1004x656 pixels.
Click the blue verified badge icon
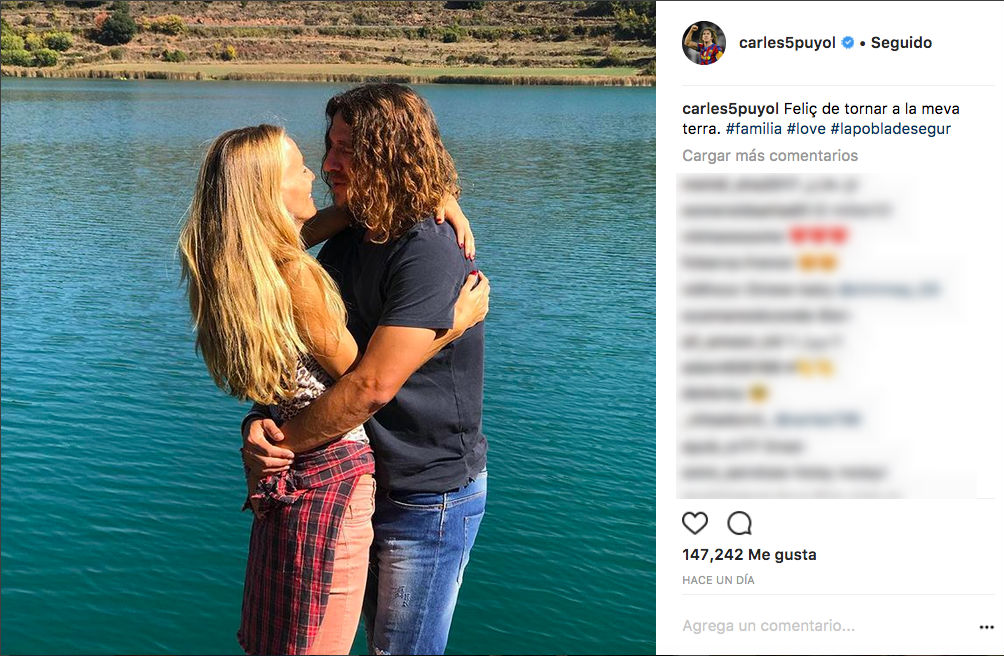(848, 43)
